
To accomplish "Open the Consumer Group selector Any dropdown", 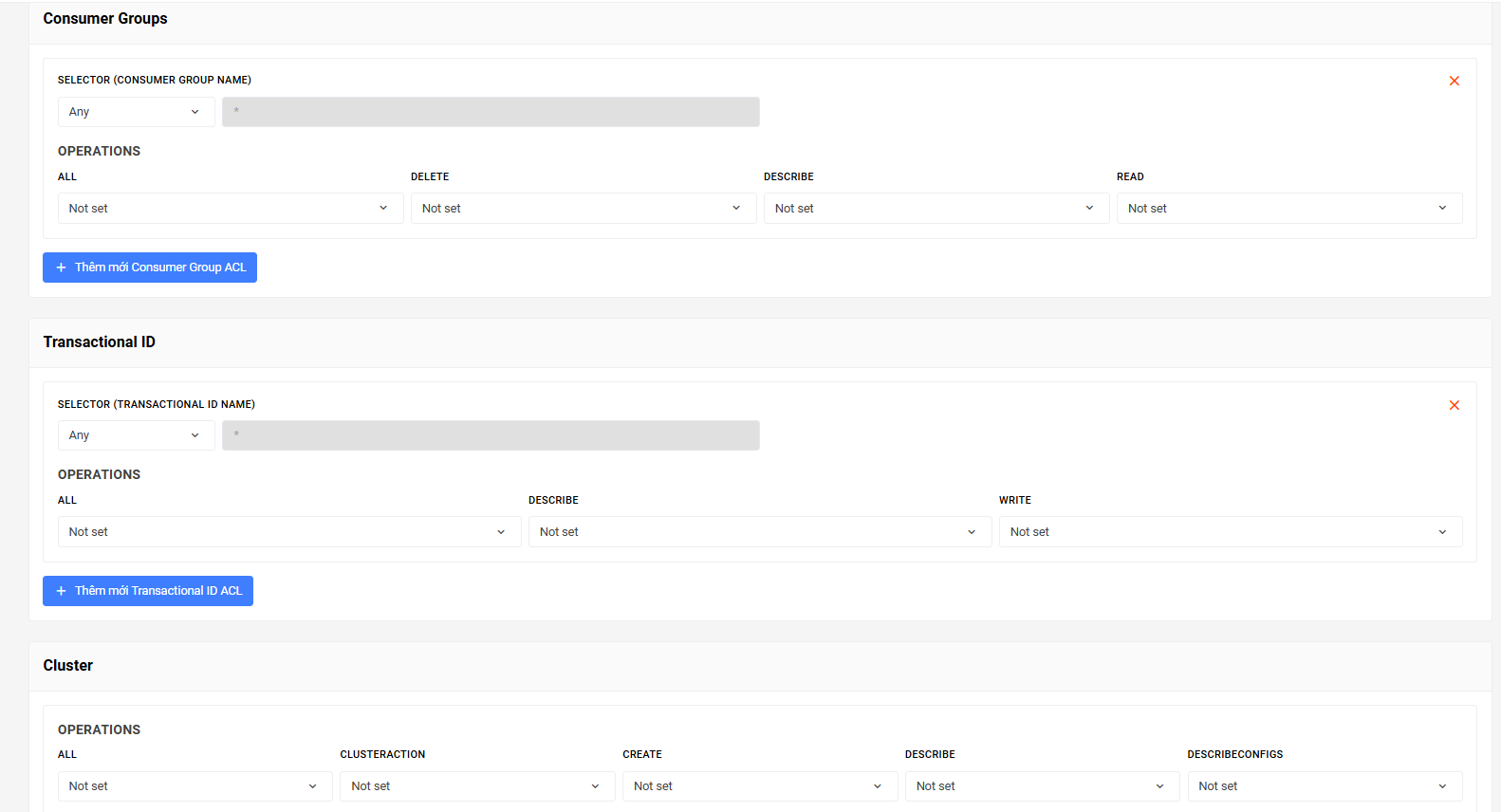I will coord(136,112).
